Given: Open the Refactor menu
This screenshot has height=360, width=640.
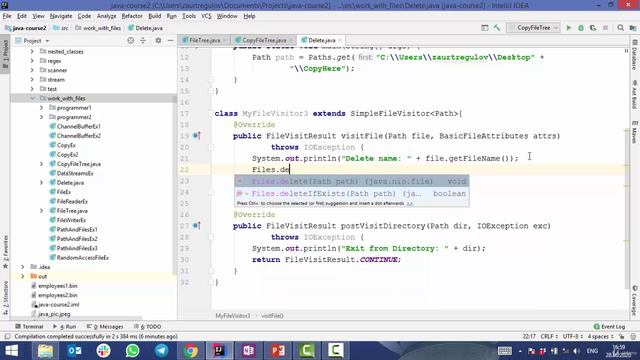Looking at the screenshot, I should point(132,16).
